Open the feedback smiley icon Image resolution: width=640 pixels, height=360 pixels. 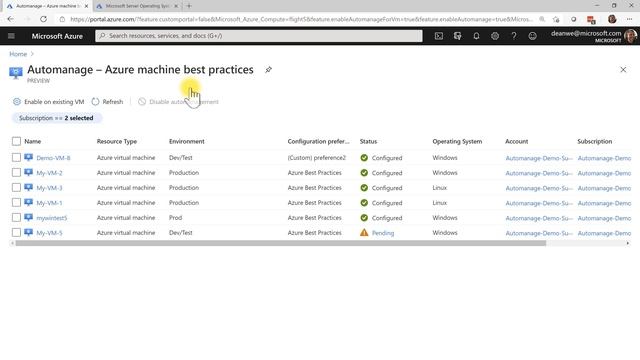(533, 36)
